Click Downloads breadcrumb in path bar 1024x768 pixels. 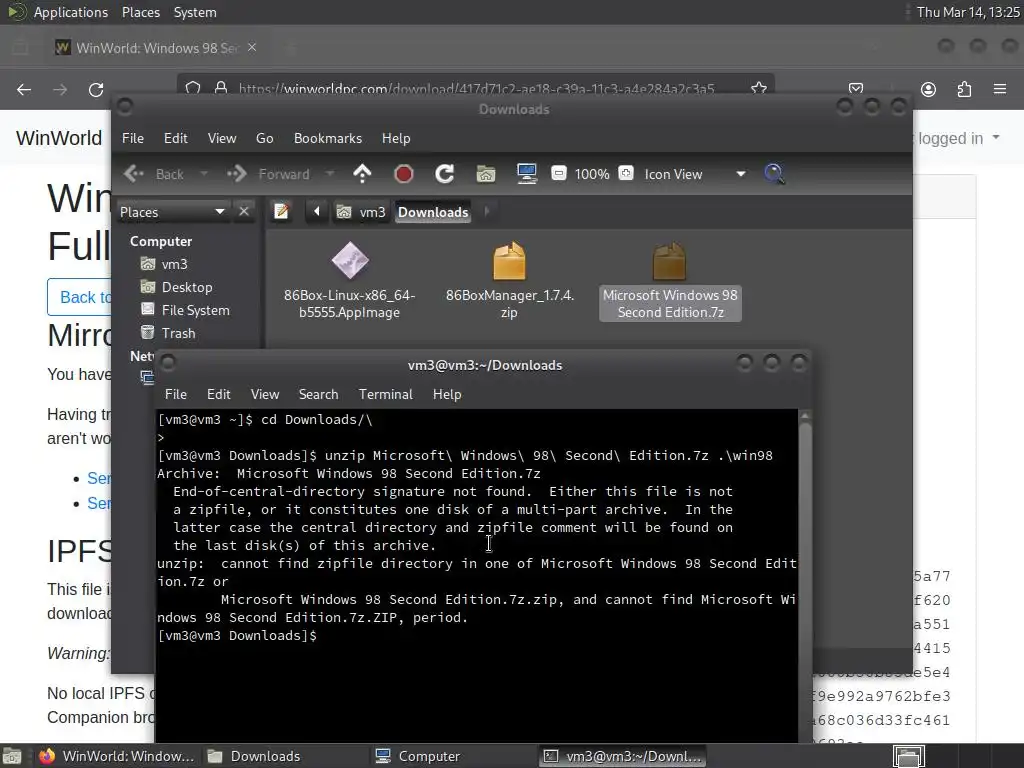pos(433,212)
